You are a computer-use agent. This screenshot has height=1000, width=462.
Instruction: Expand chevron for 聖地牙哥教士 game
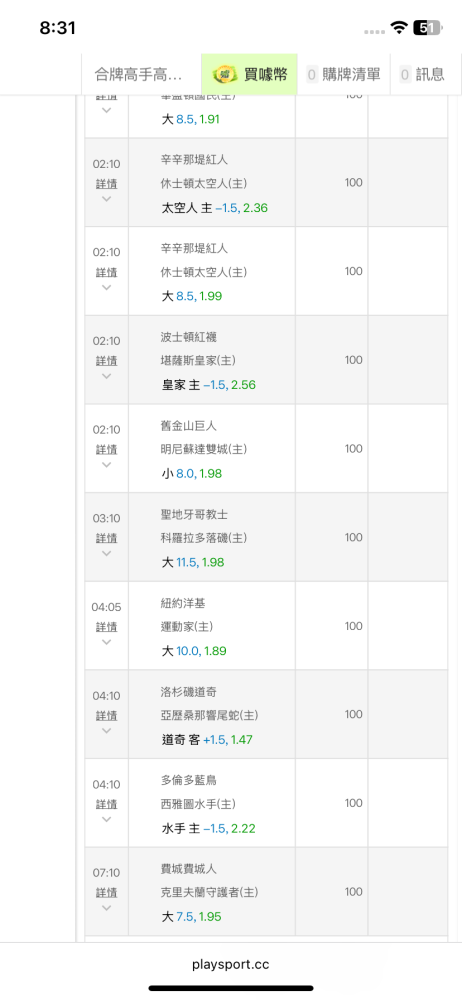(107, 553)
